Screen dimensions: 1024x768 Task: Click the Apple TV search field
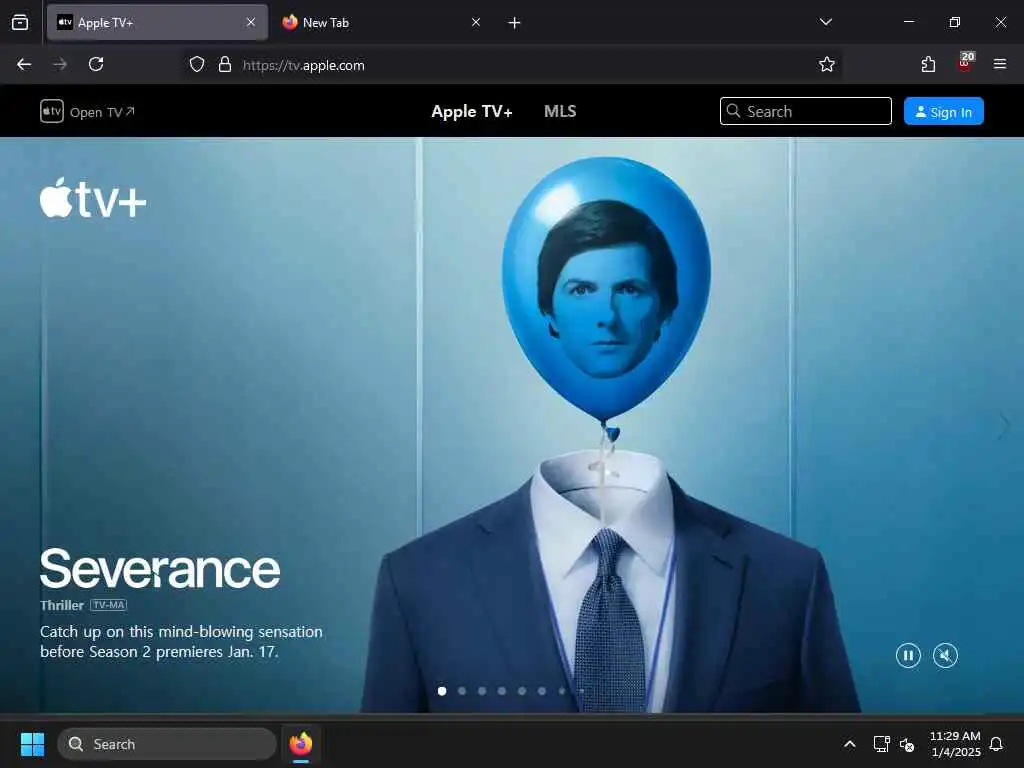[805, 111]
